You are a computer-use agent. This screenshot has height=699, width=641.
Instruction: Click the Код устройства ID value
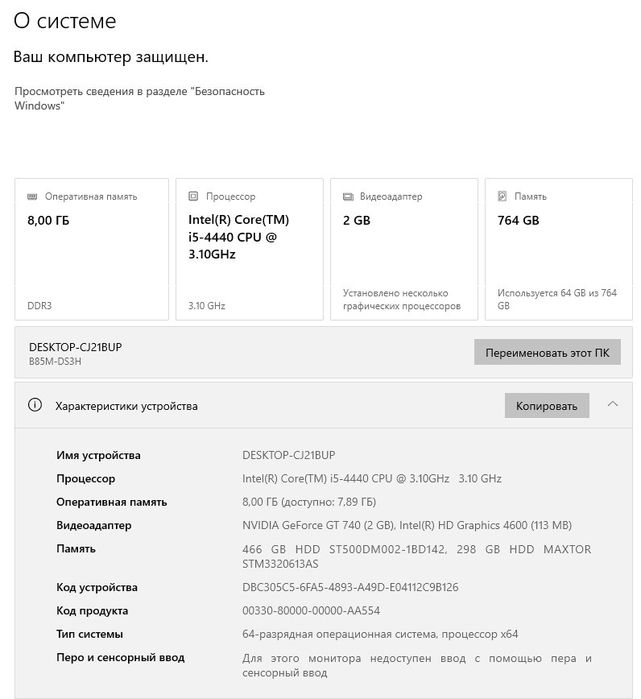coord(350,587)
